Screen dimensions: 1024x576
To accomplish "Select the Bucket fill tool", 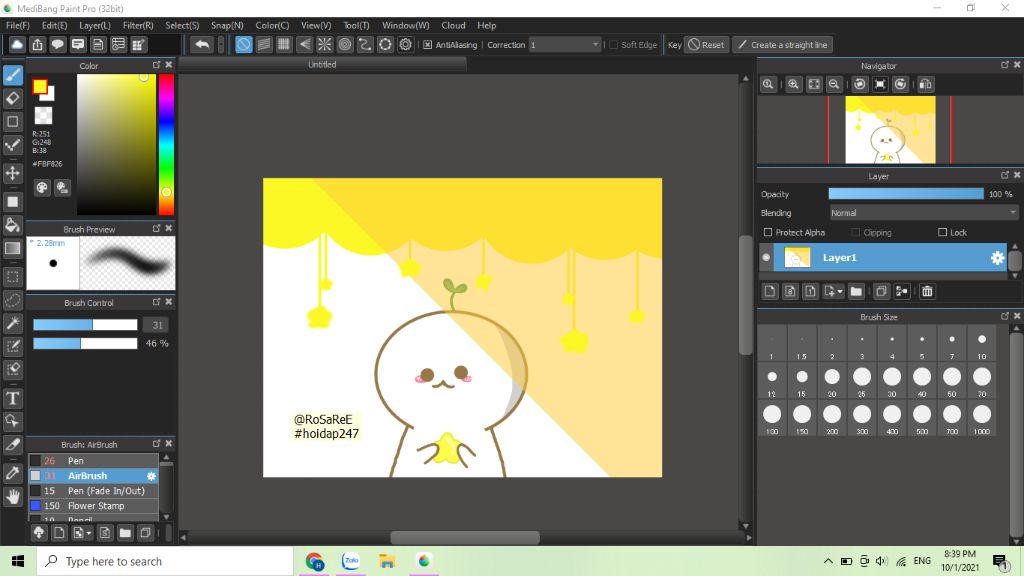I will 12,225.
